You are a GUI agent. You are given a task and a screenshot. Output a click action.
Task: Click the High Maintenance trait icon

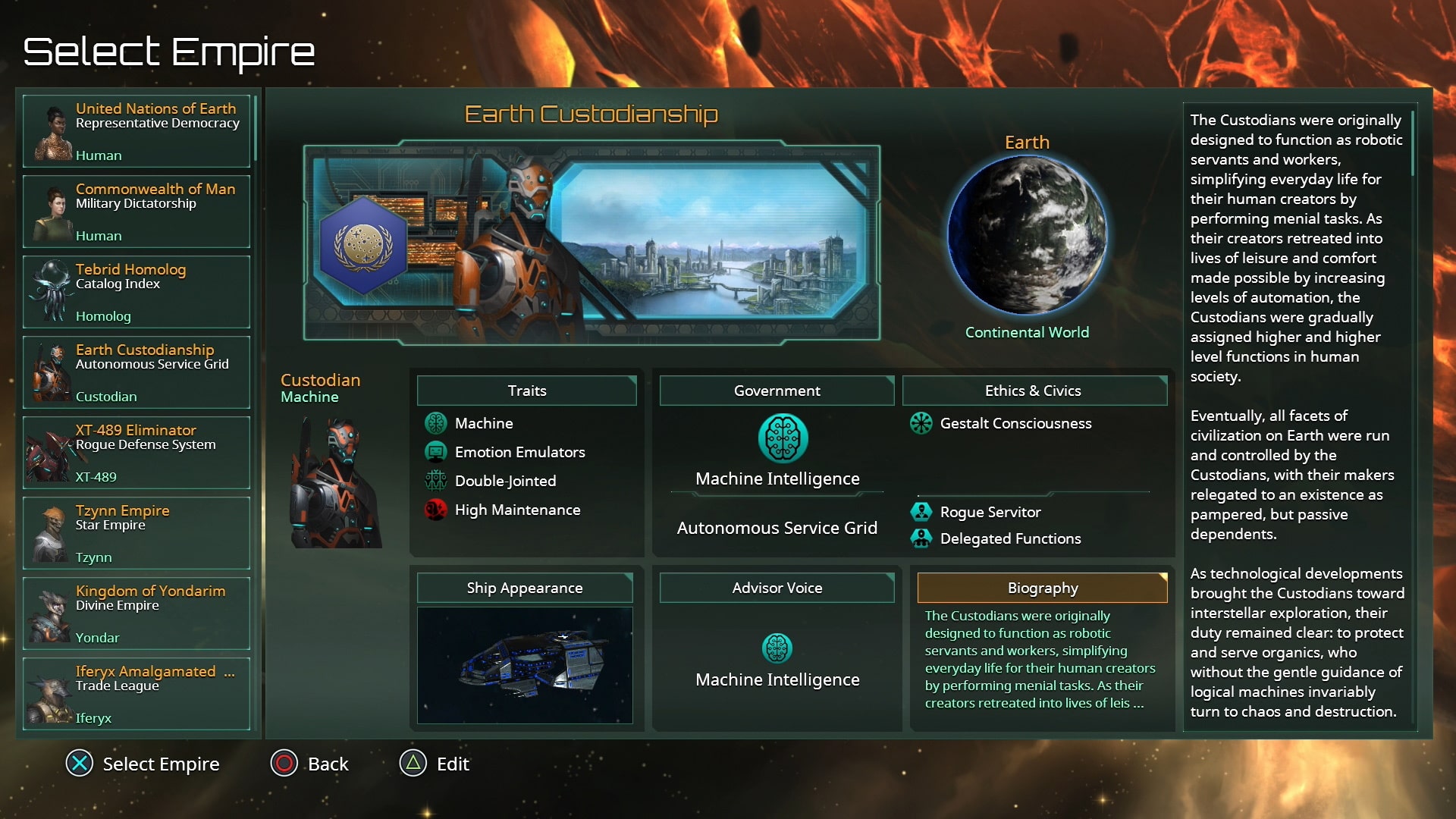click(x=437, y=510)
